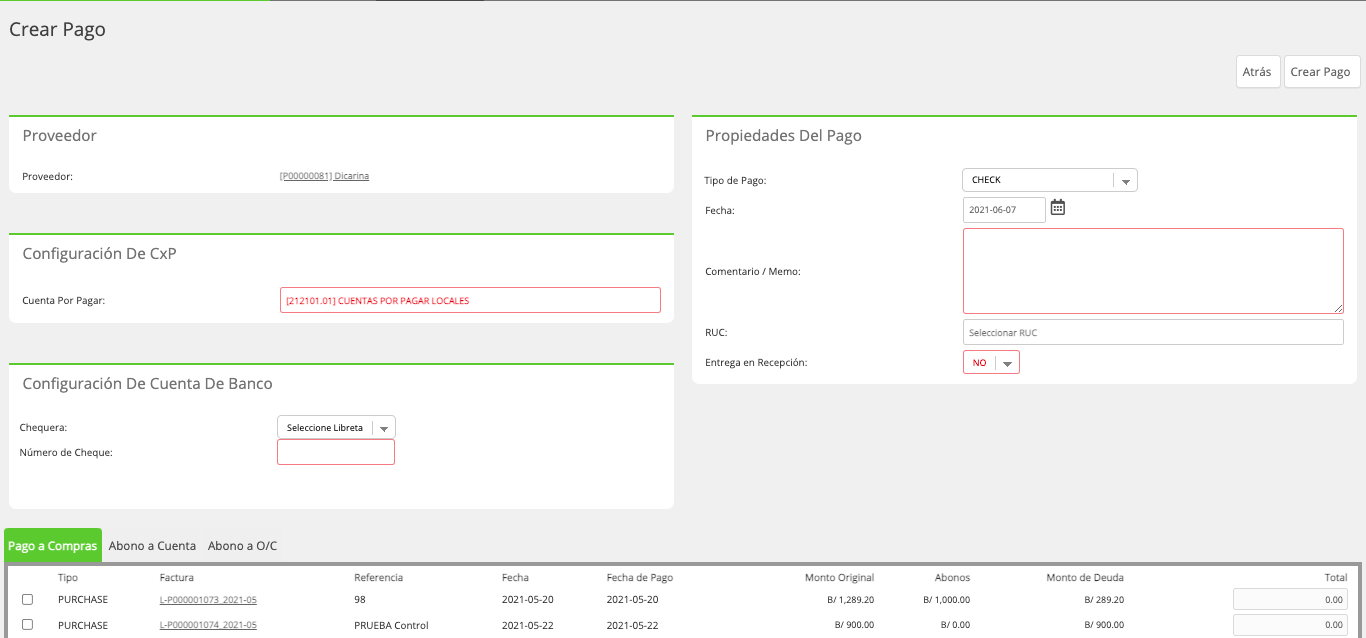Image resolution: width=1366 pixels, height=638 pixels.
Task: Click the Monto de Deuda column header
Action: pyautogui.click(x=1085, y=578)
